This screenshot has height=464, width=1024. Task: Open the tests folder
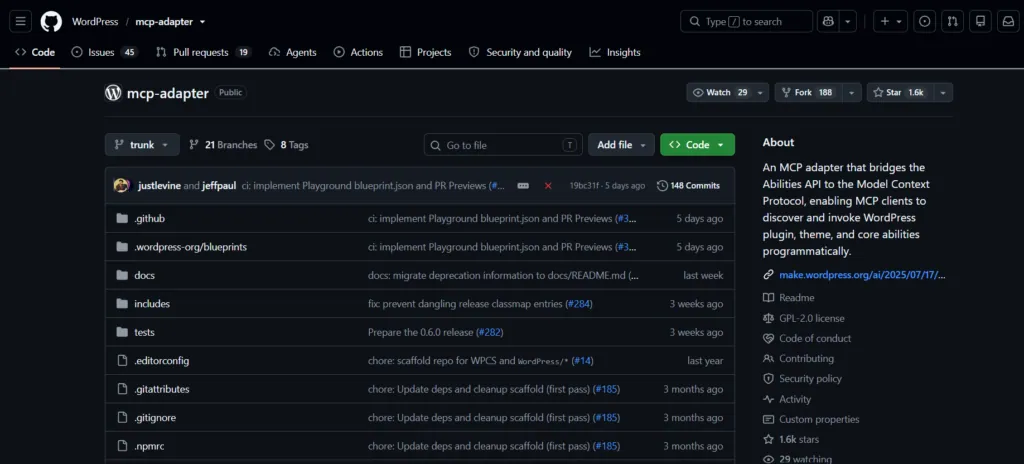[x=144, y=332]
